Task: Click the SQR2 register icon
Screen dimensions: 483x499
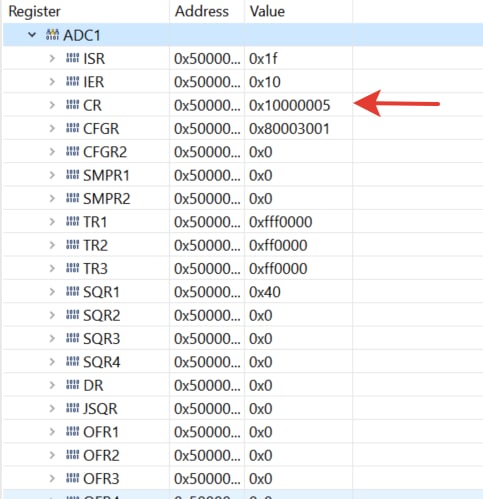Action: coord(72,315)
